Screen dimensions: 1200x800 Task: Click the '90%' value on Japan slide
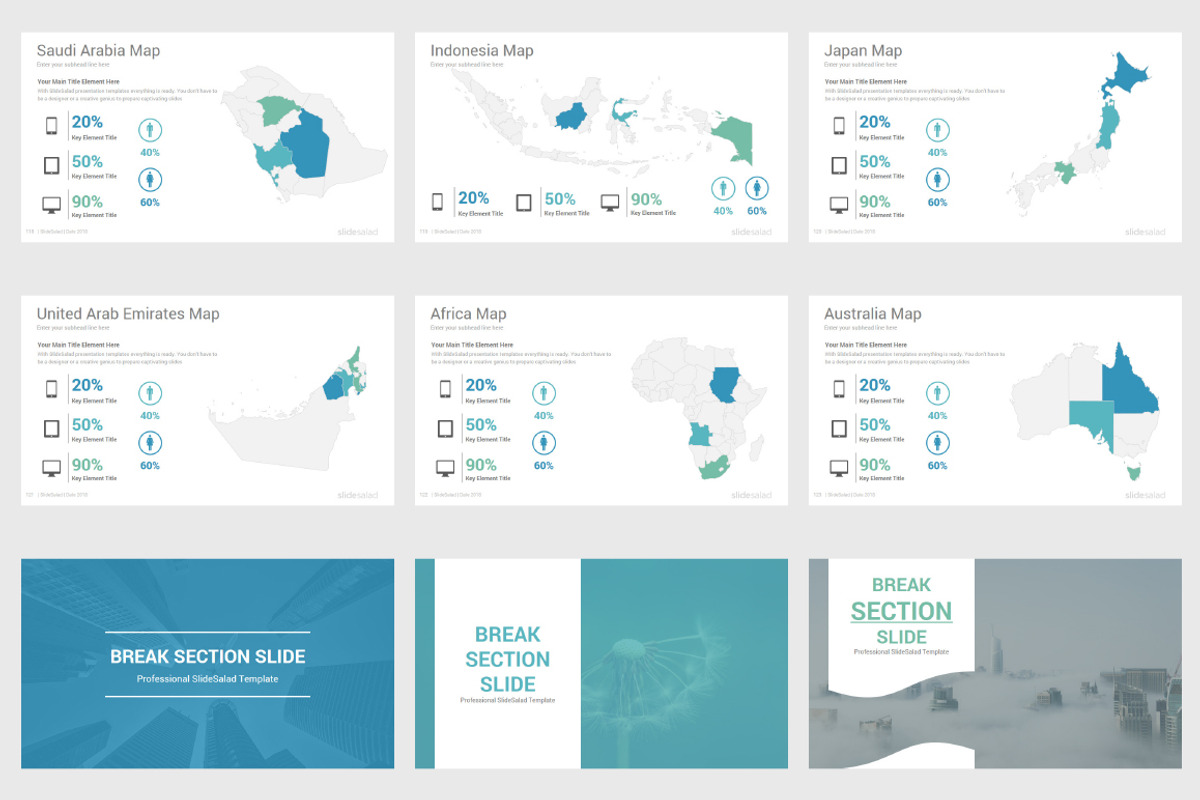pos(875,201)
